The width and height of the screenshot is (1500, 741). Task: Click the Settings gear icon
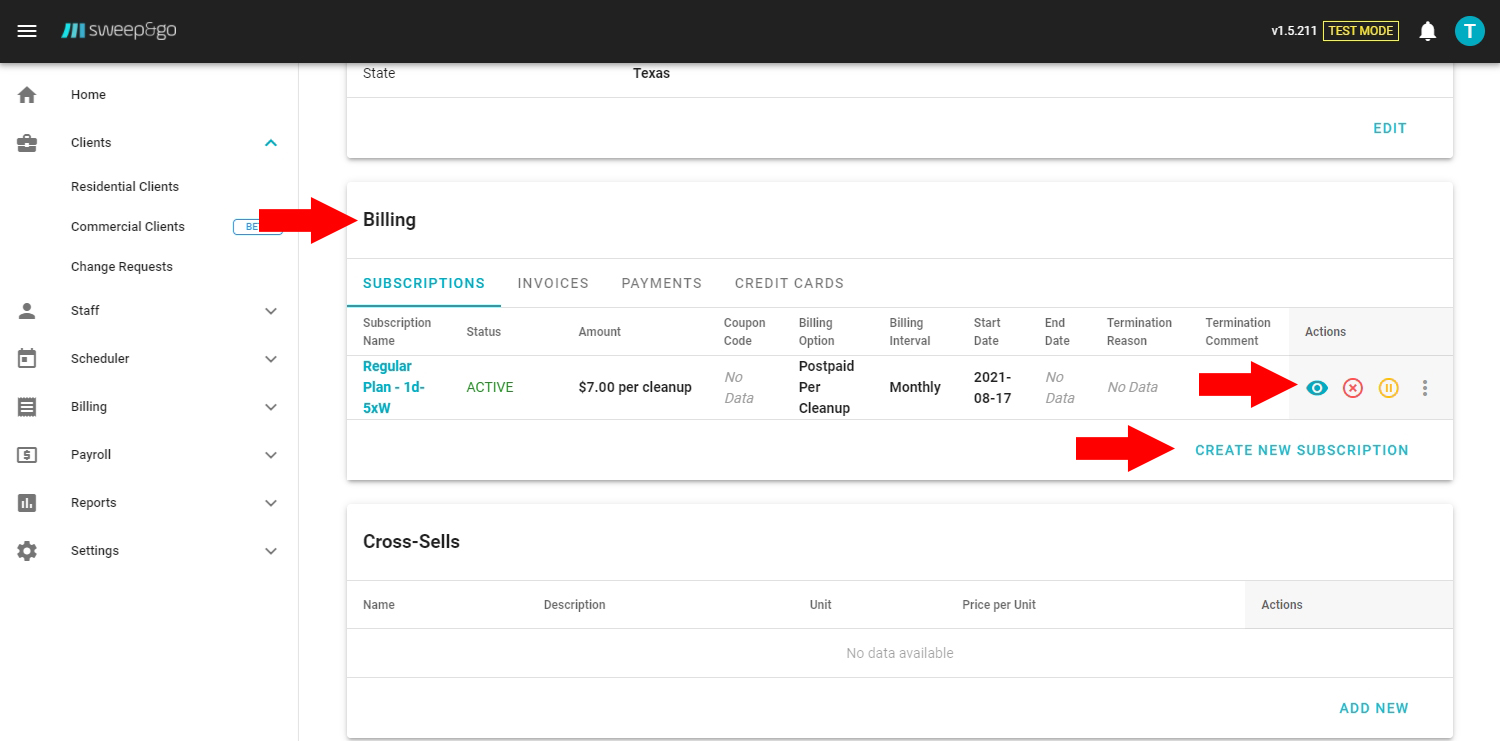pos(26,550)
